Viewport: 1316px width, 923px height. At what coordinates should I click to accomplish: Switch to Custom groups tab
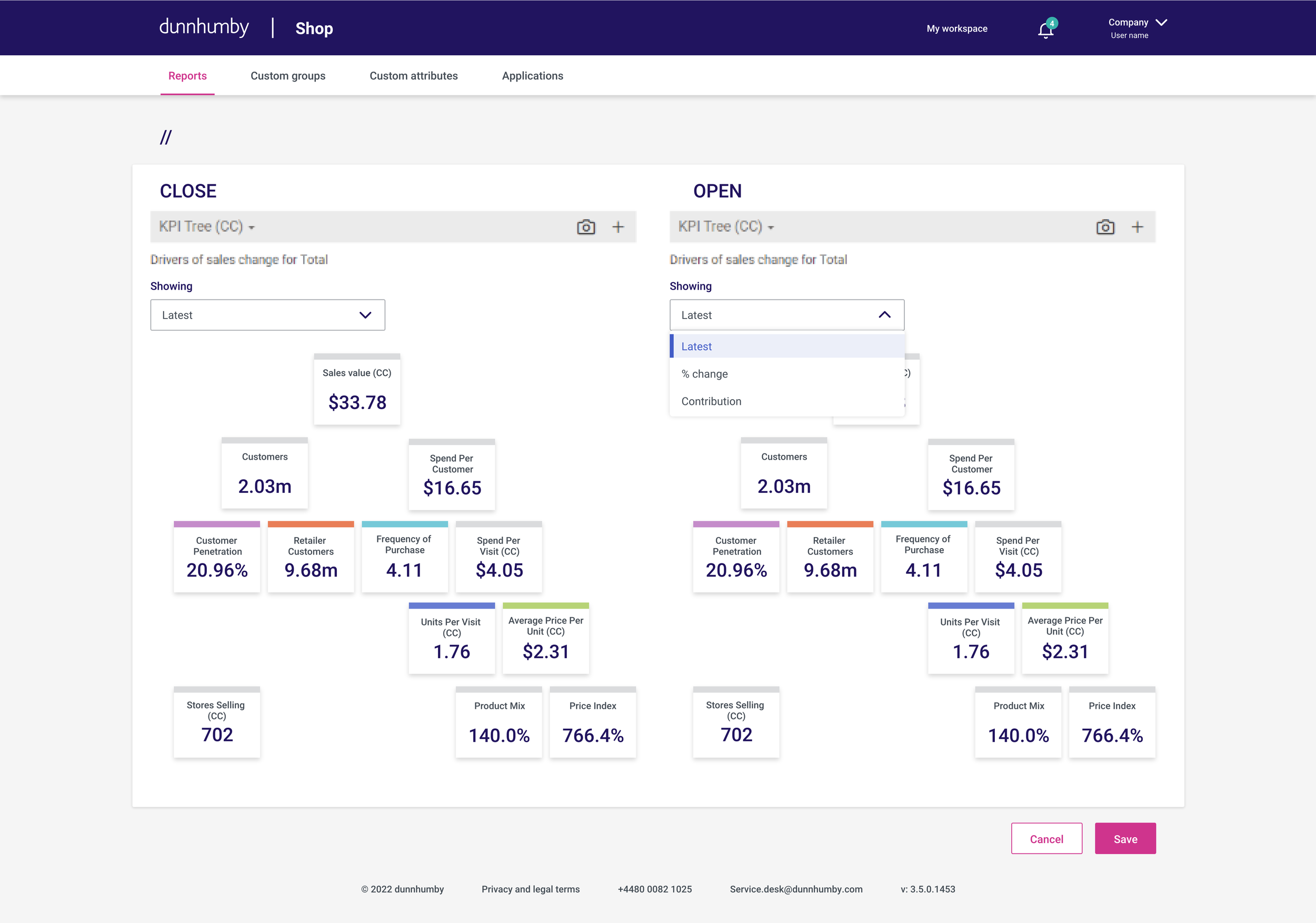pos(288,76)
